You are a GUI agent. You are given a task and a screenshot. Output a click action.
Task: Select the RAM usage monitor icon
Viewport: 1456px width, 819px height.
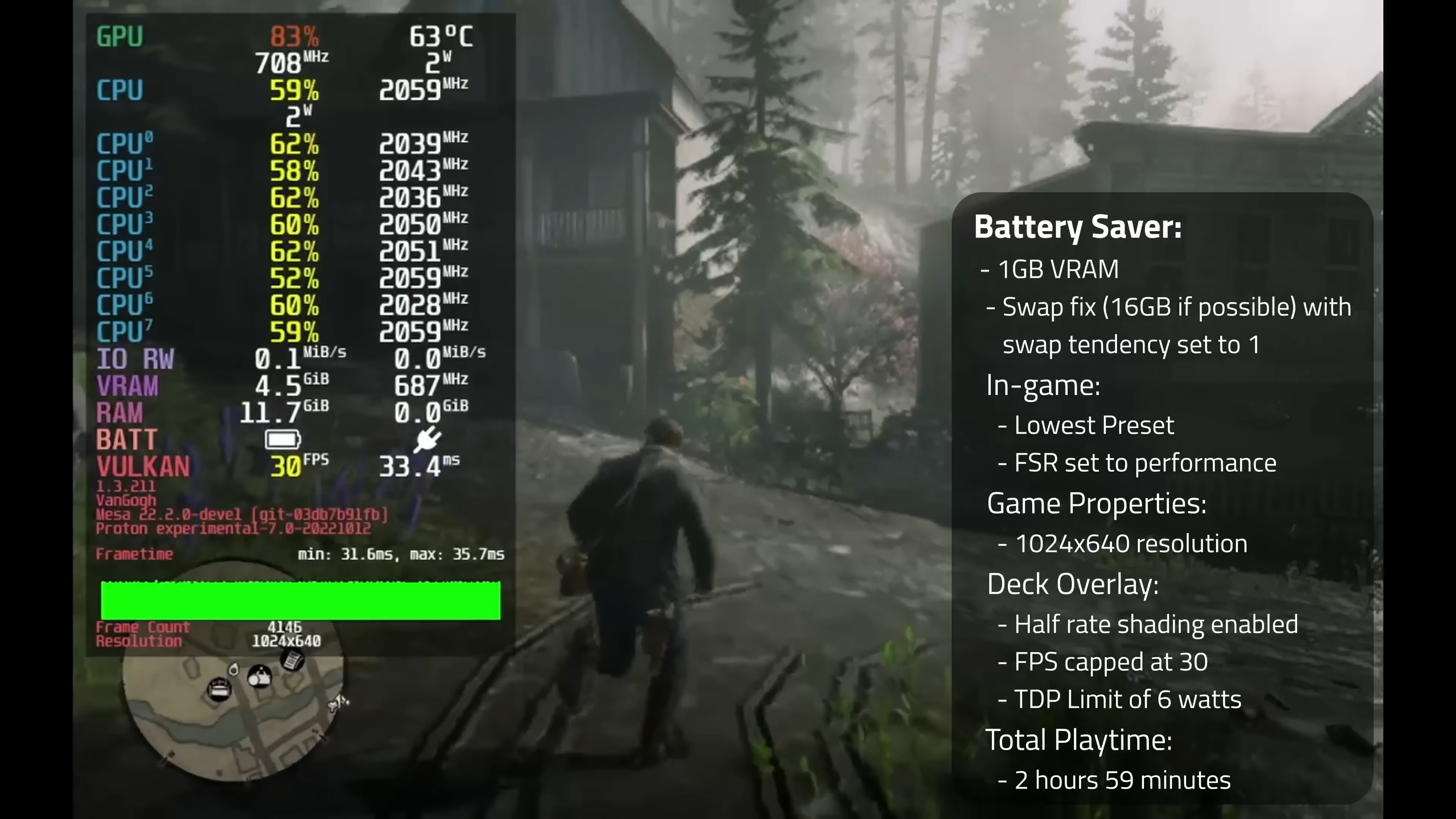coord(120,413)
